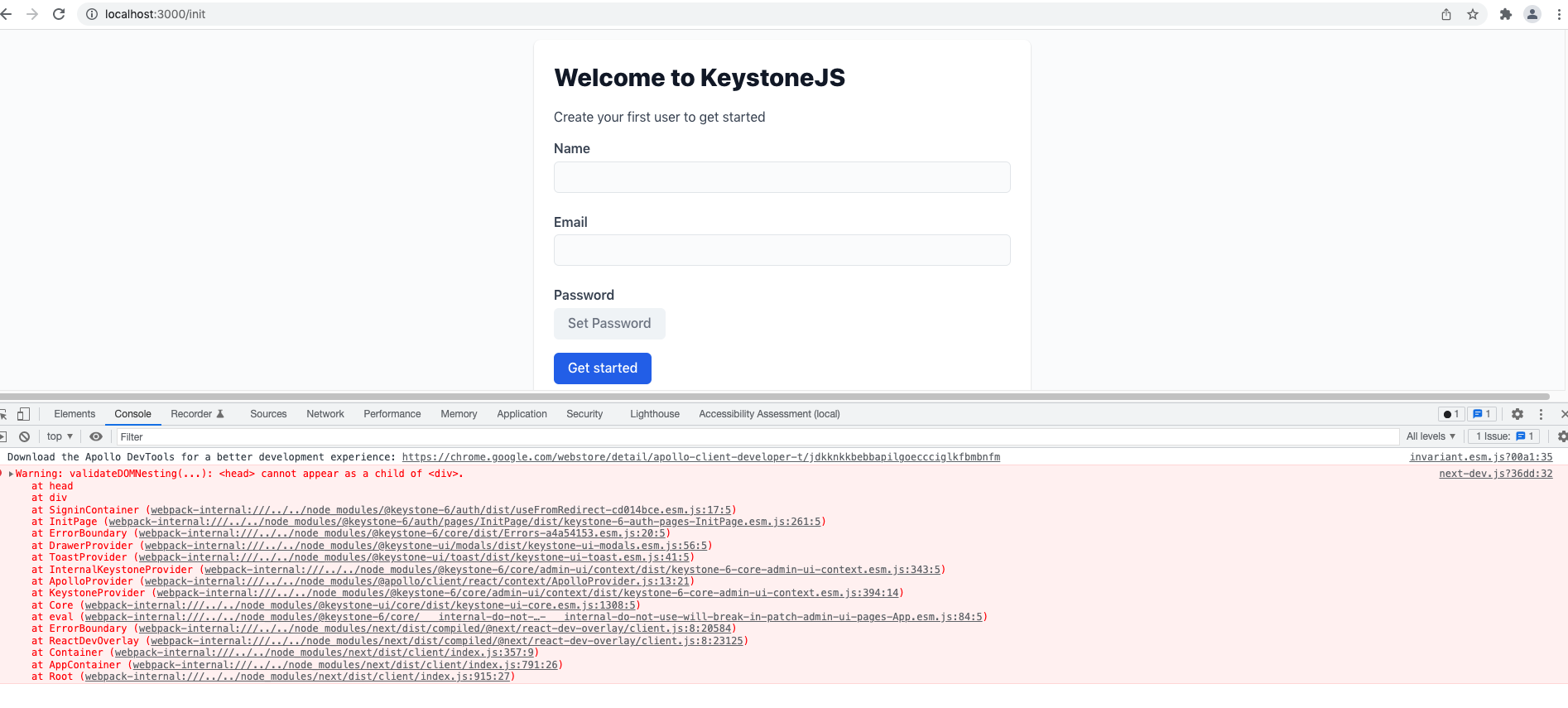This screenshot has width=1568, height=708.
Task: Open the ReactDevOverlay stack trace link
Action: tap(447, 641)
